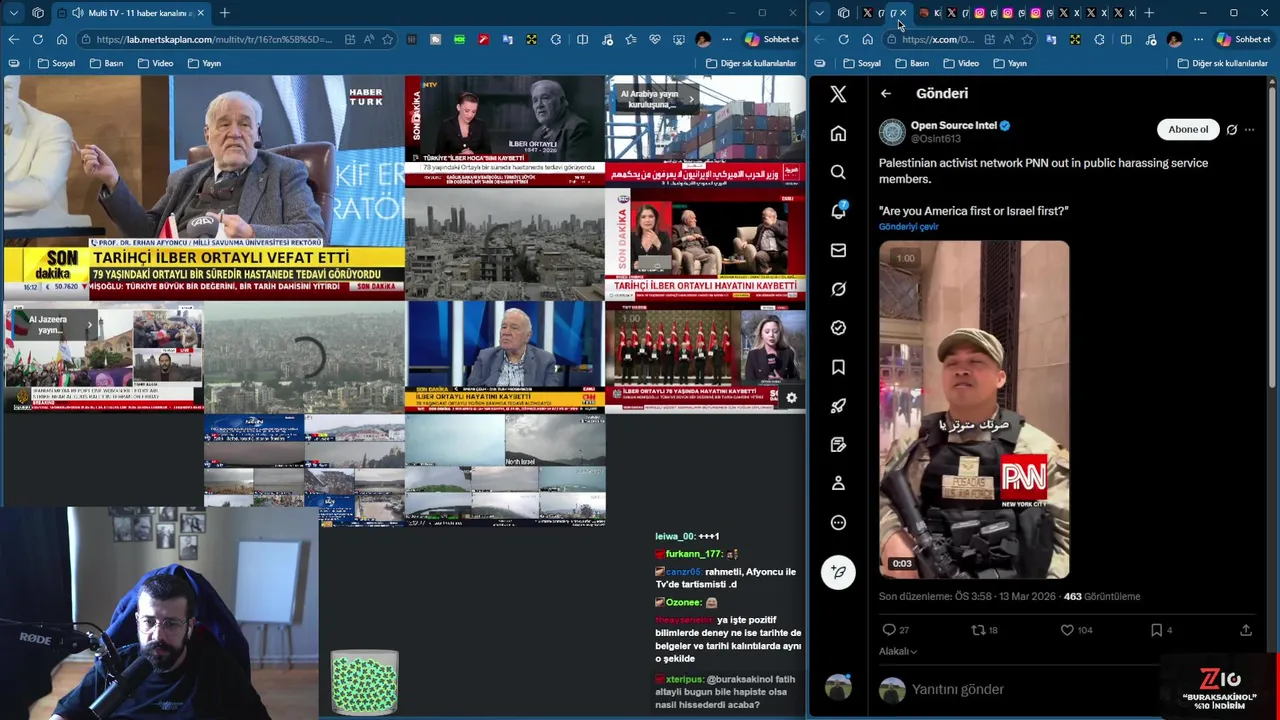Reply to the post with 27 comments
The height and width of the screenshot is (720, 1280).
click(x=895, y=630)
